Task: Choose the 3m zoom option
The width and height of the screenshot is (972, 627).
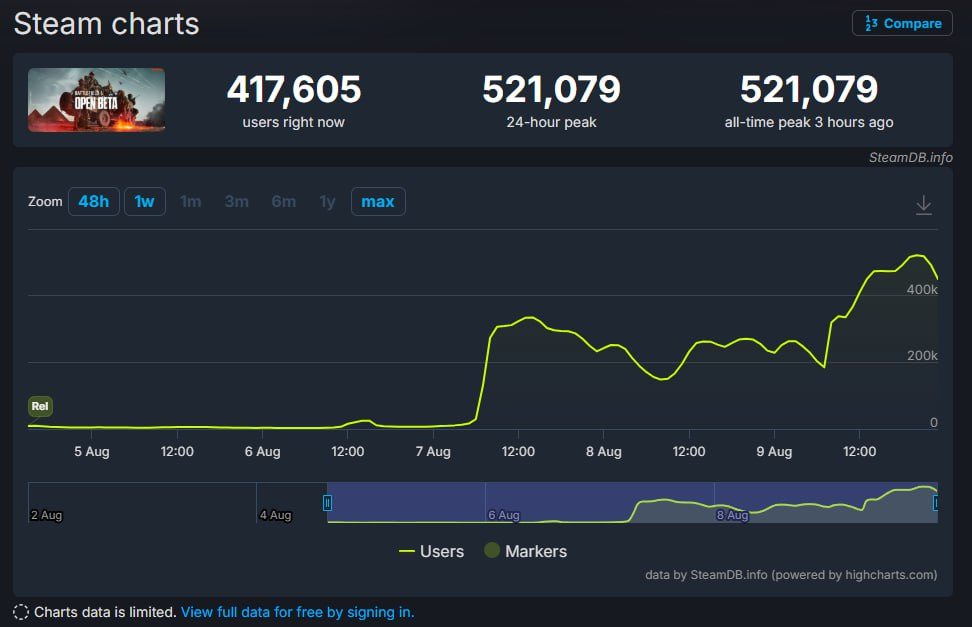Action: (x=236, y=202)
